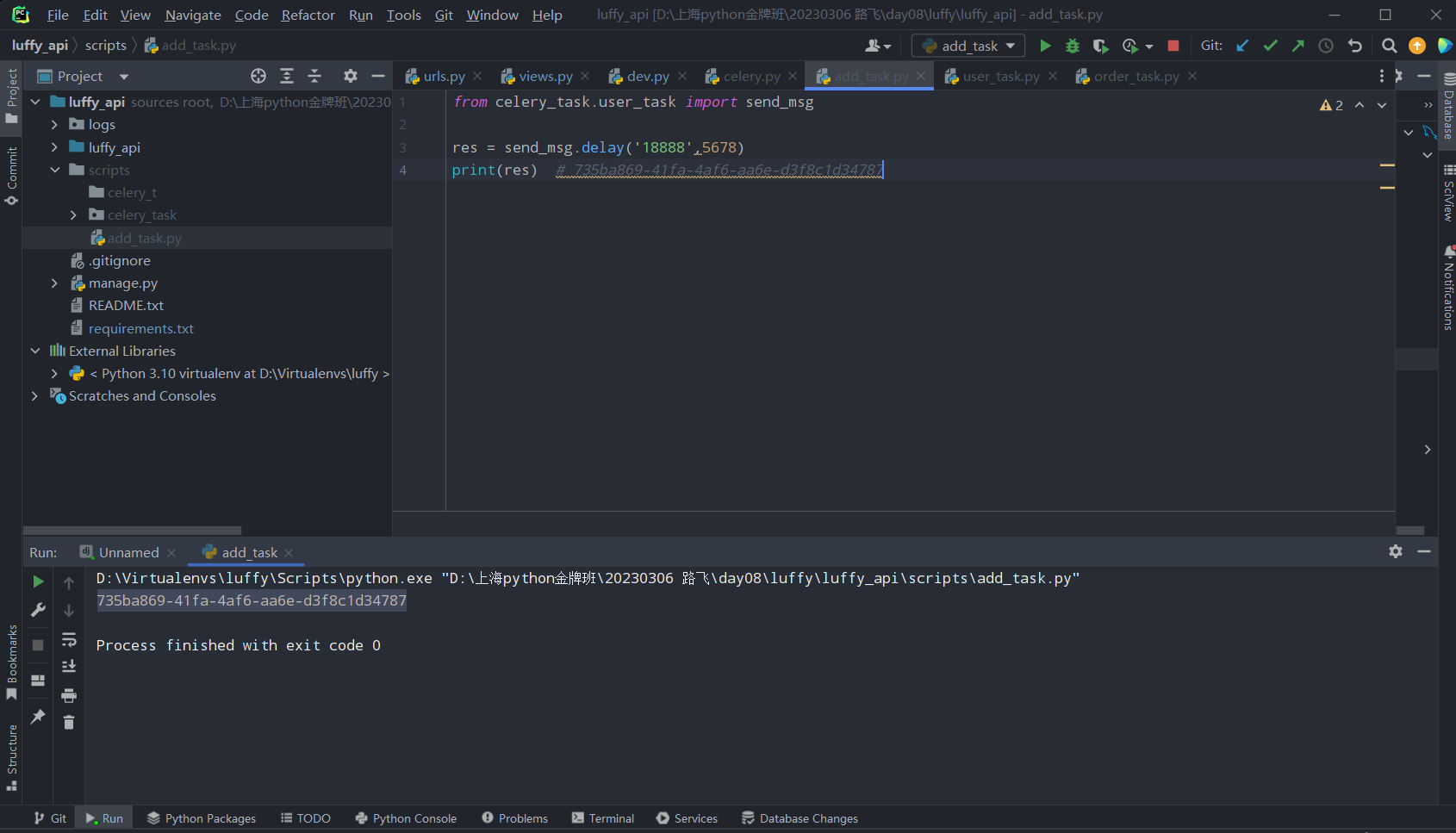Screen dimensions: 1456x833
Task: Stop the running process (red square)
Action: (x=1173, y=46)
